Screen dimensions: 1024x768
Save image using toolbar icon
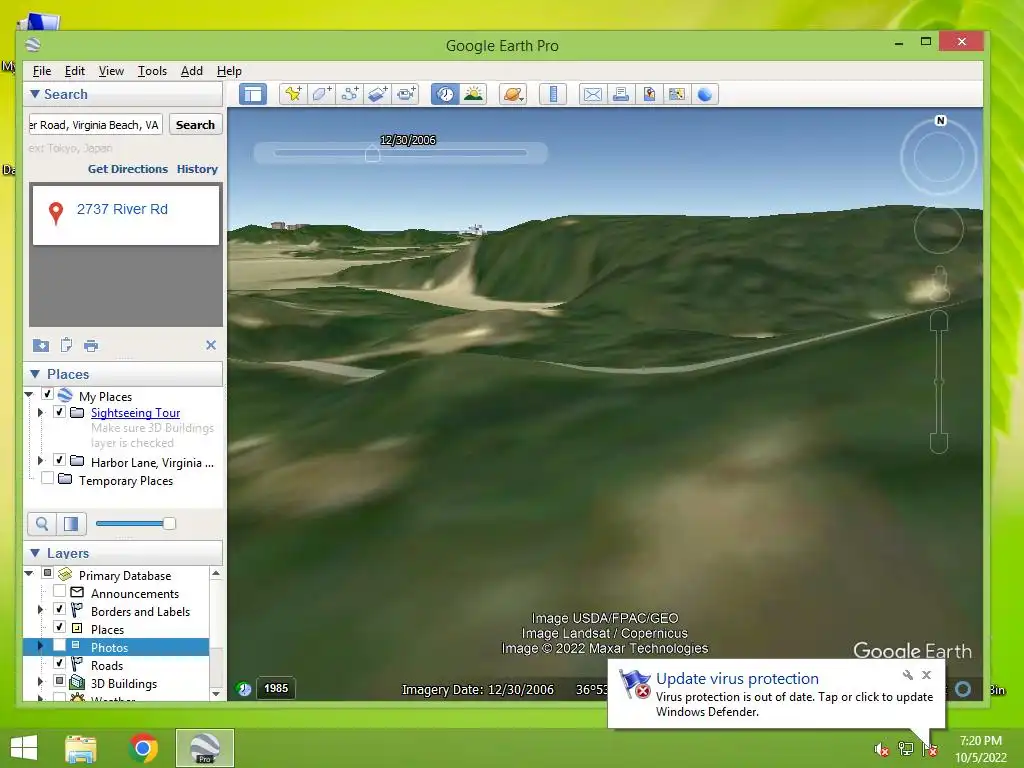[x=648, y=94]
